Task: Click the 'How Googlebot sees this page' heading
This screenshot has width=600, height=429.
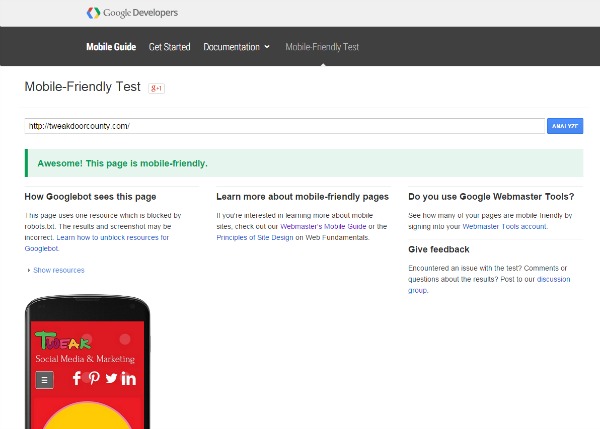Action: coord(90,197)
